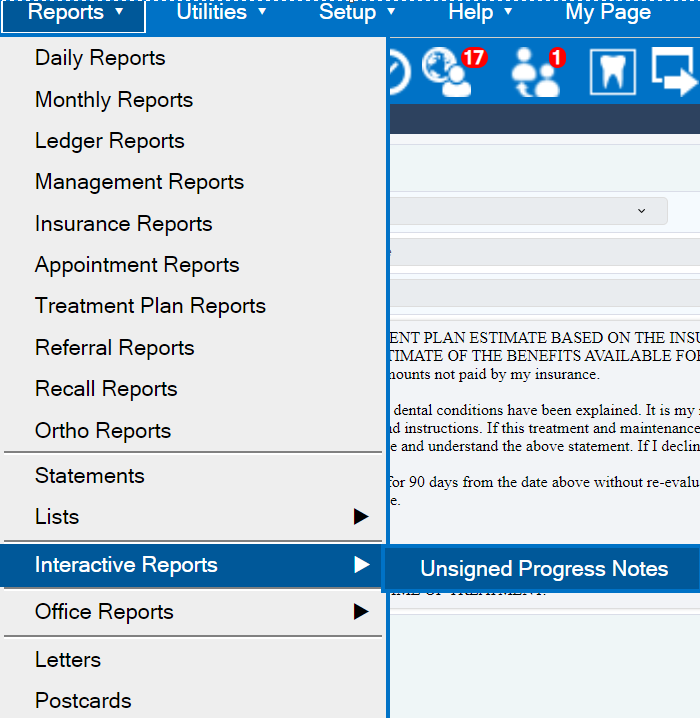Image resolution: width=700 pixels, height=718 pixels.
Task: Select Ledger Reports
Action: [192, 141]
